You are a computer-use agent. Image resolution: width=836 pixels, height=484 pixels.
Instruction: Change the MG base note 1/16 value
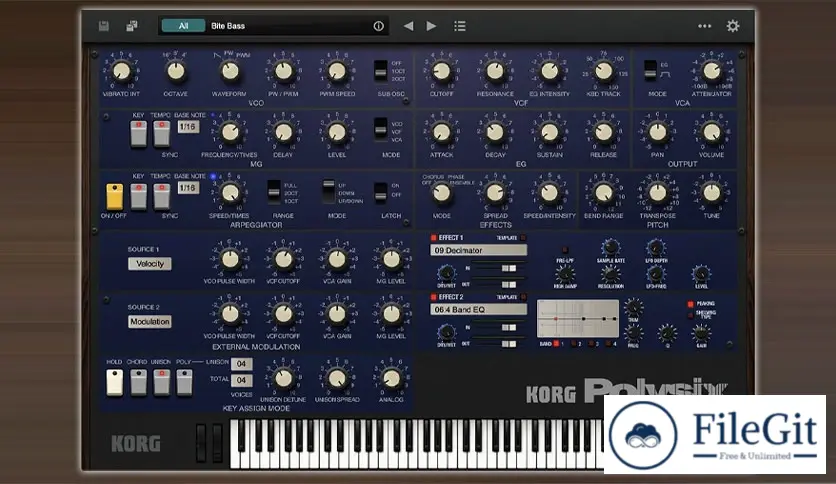pos(188,127)
